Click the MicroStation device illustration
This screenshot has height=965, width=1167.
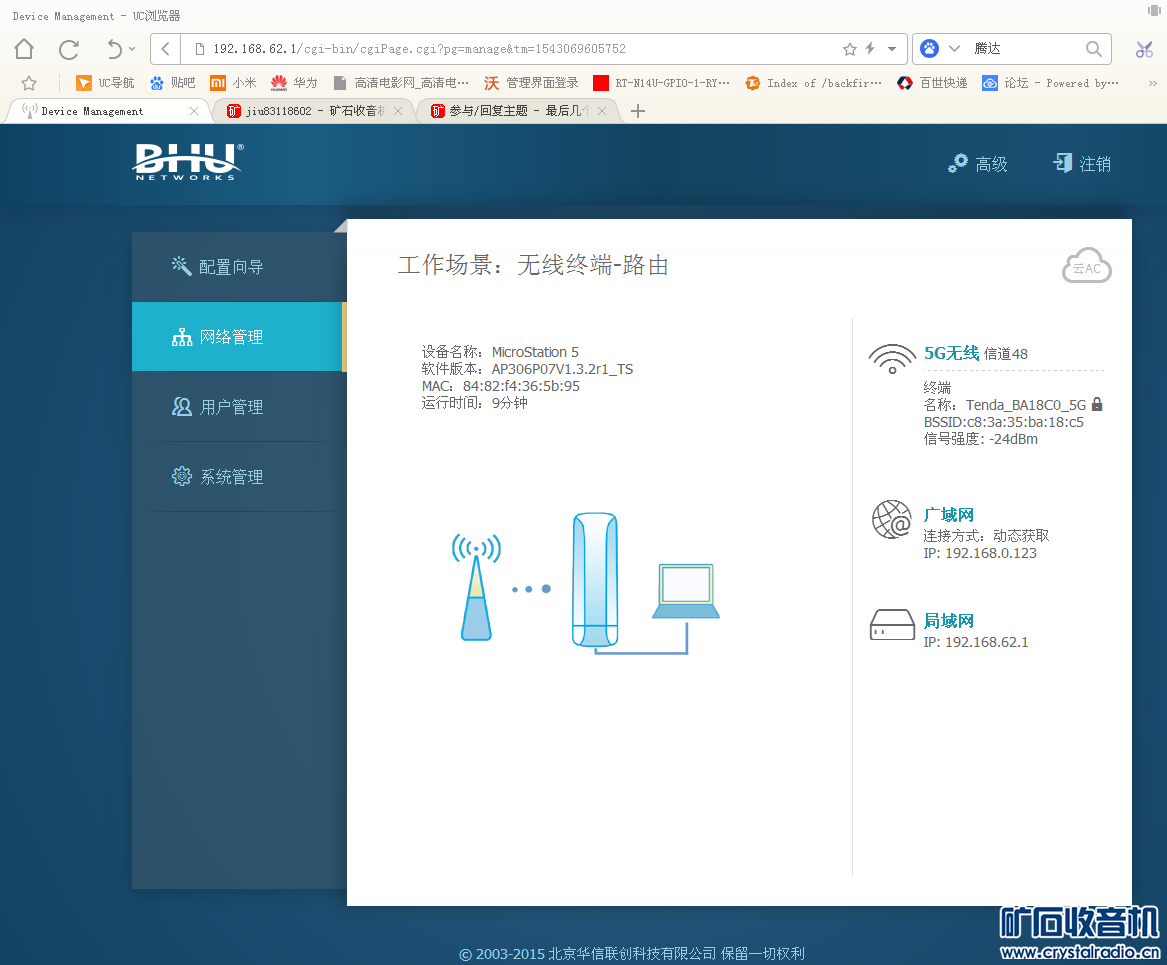click(x=595, y=580)
